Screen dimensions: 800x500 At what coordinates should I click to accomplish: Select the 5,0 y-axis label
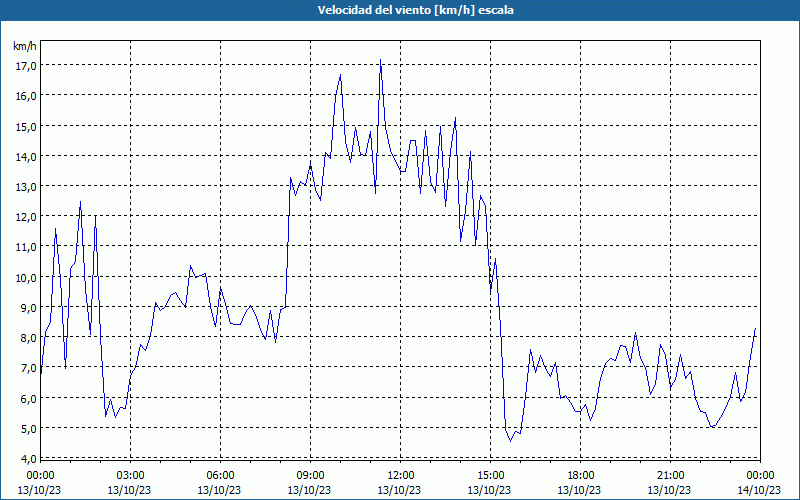(x=27, y=429)
